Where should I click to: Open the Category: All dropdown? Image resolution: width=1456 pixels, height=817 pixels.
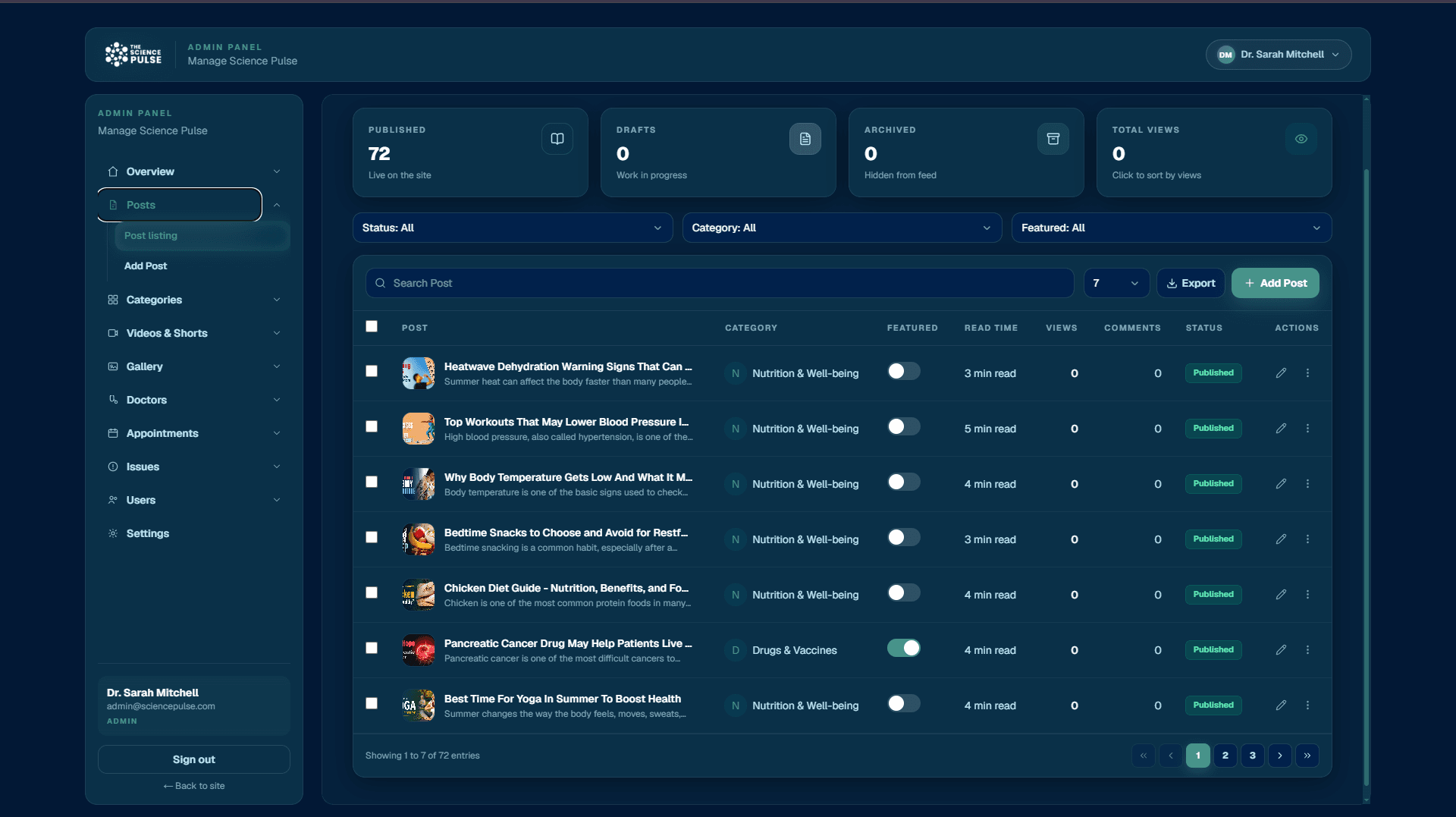pyautogui.click(x=842, y=228)
